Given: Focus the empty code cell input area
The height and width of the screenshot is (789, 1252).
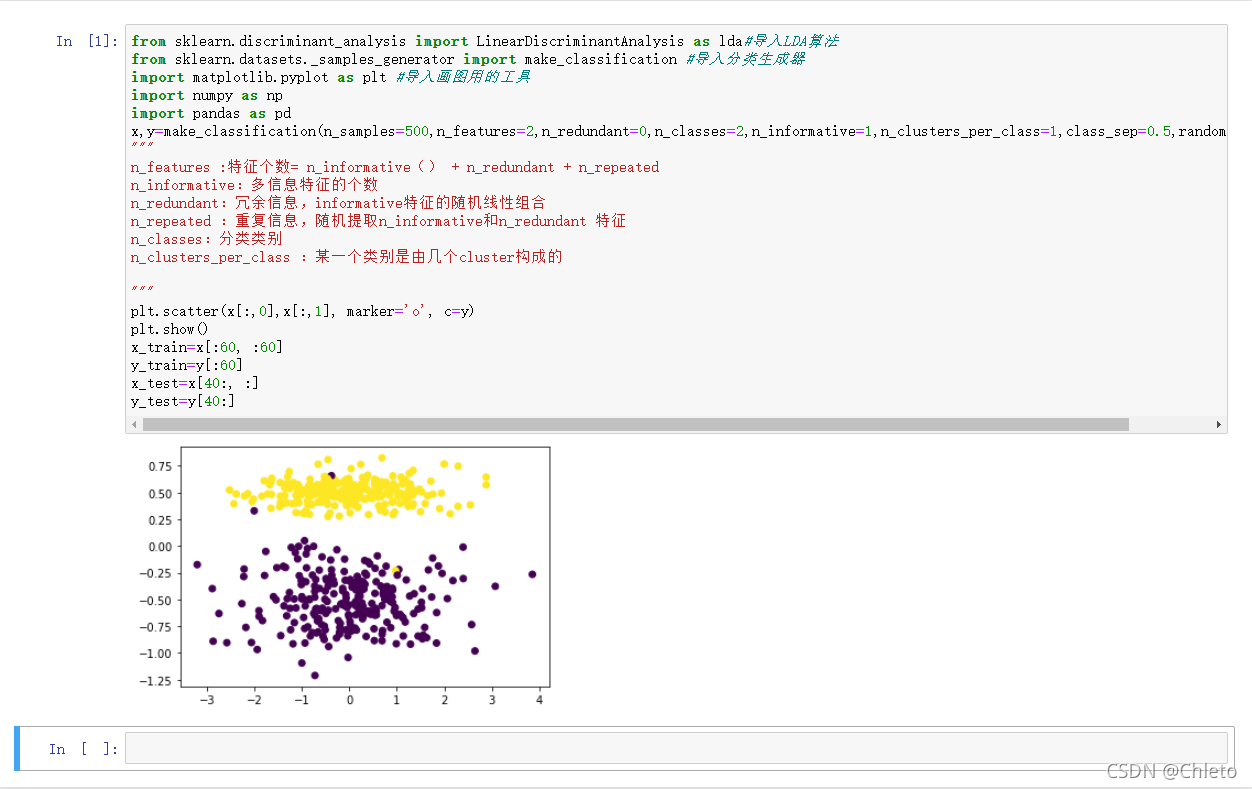Looking at the screenshot, I should [x=676, y=748].
